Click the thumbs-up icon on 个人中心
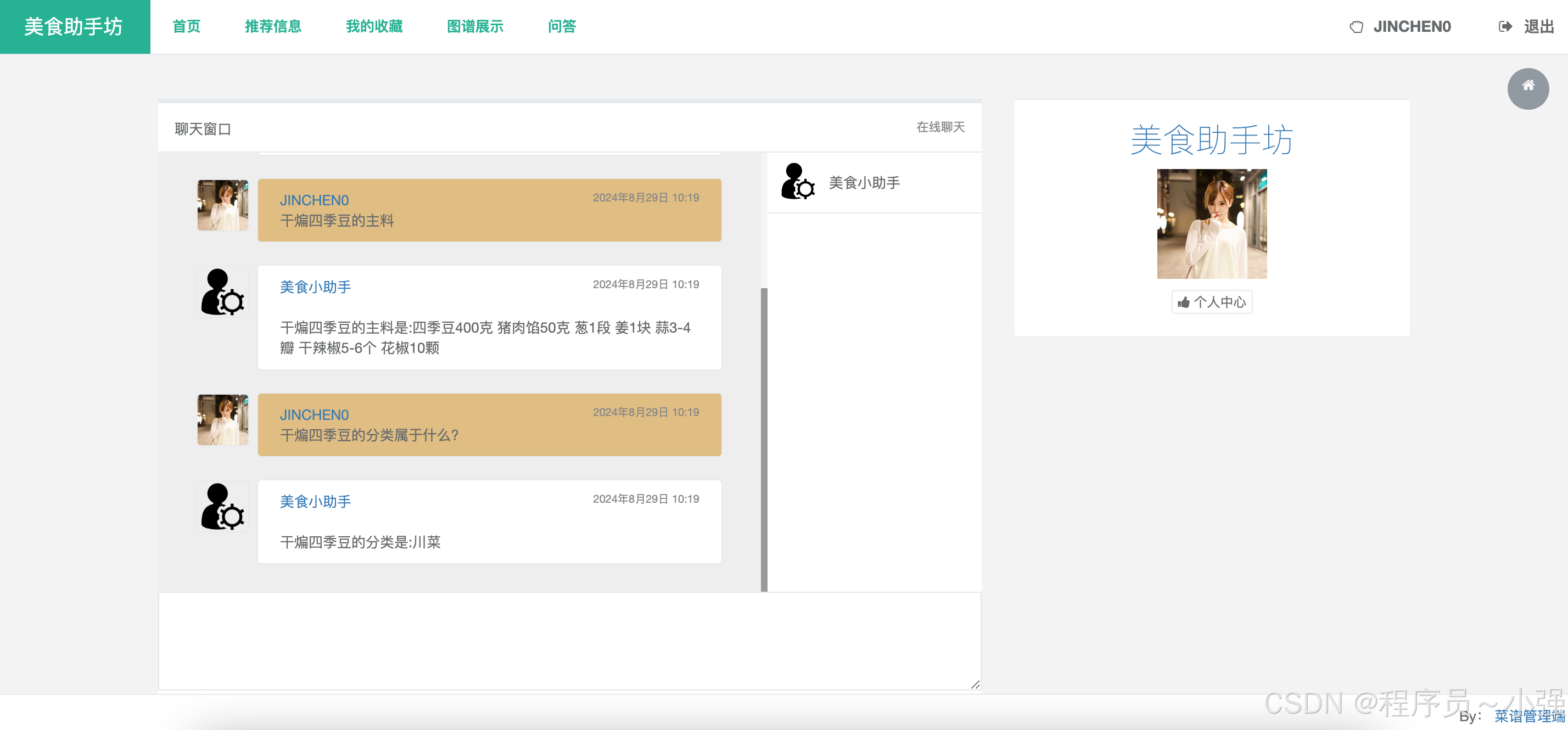This screenshot has width=1568, height=730. [x=1183, y=302]
